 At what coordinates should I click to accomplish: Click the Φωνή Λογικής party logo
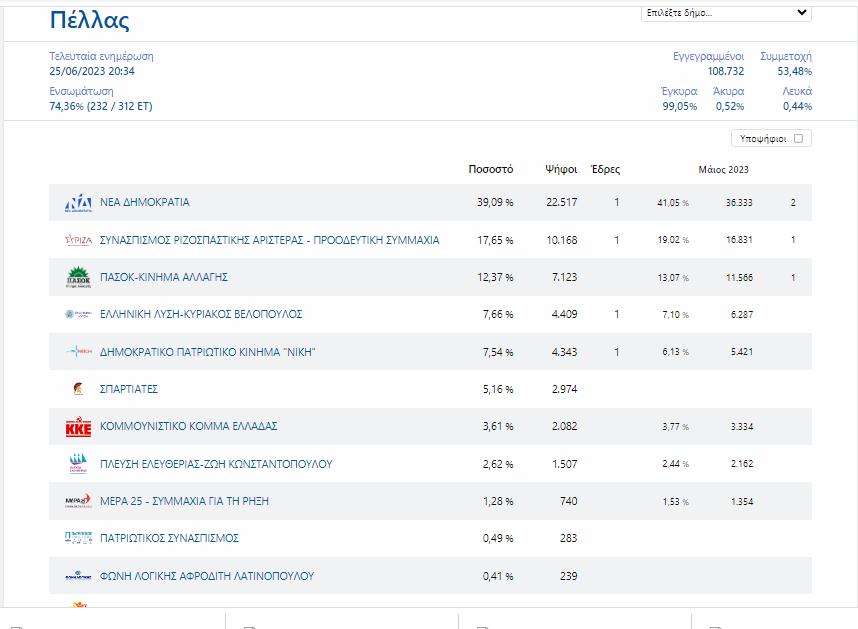[x=78, y=576]
